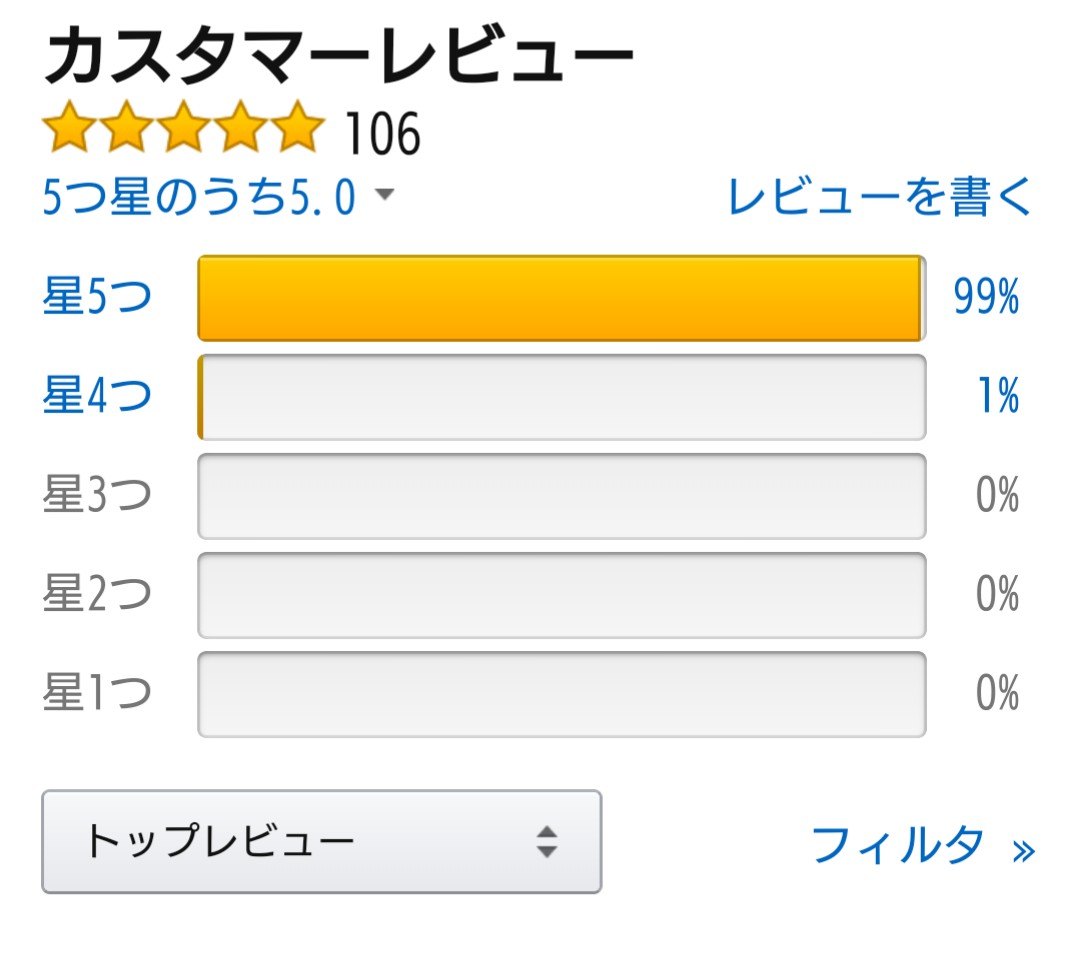This screenshot has height=973, width=1080.
Task: Click the » chevron next to フィルタ
Action: point(1024,851)
